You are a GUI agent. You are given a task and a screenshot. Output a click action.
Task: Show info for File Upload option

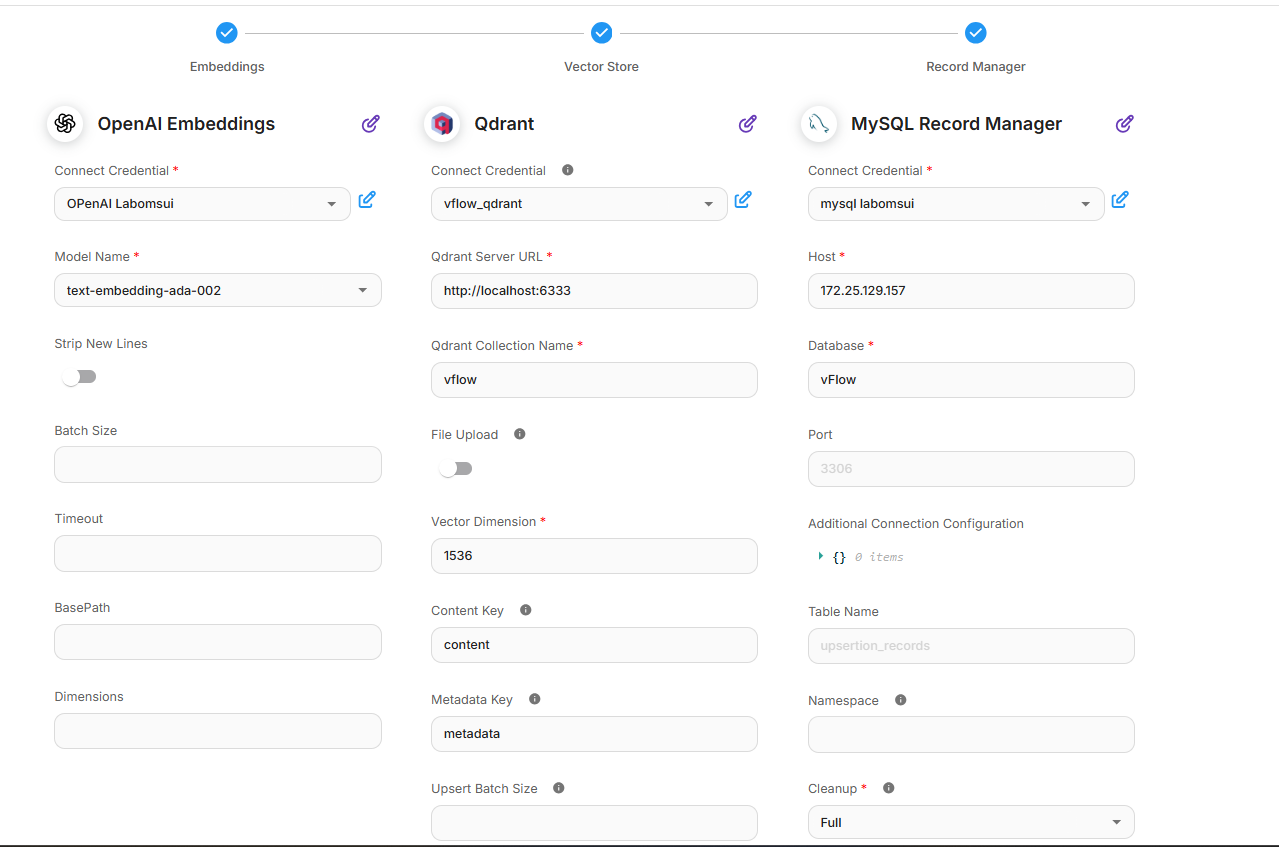point(519,434)
